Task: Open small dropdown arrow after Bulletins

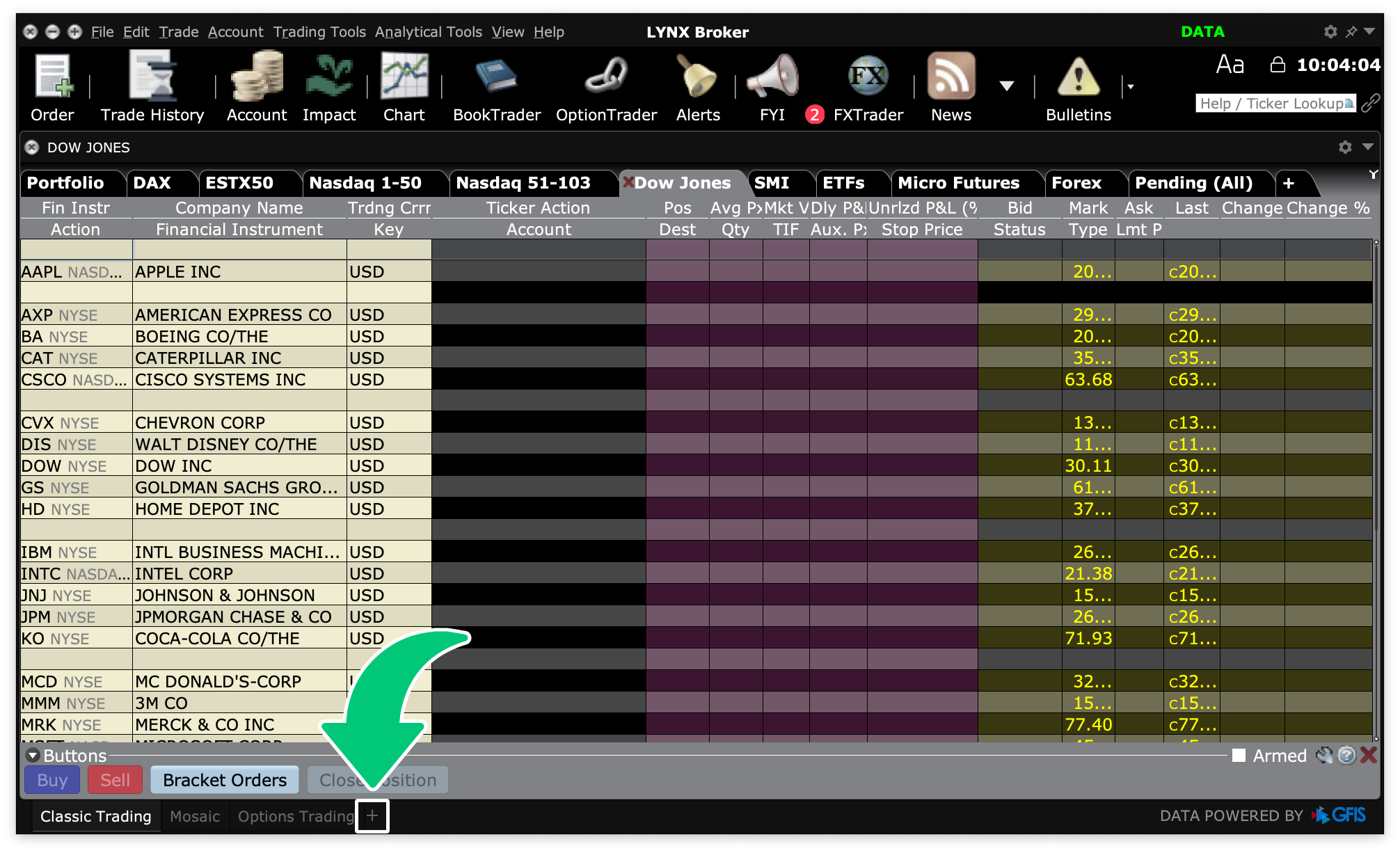Action: (1131, 87)
